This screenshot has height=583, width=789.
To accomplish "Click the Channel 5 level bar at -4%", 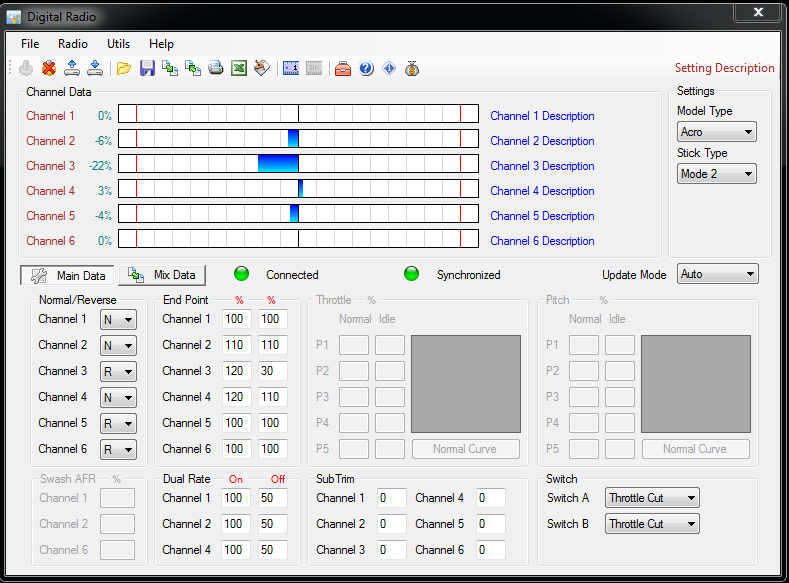I will tap(298, 214).
